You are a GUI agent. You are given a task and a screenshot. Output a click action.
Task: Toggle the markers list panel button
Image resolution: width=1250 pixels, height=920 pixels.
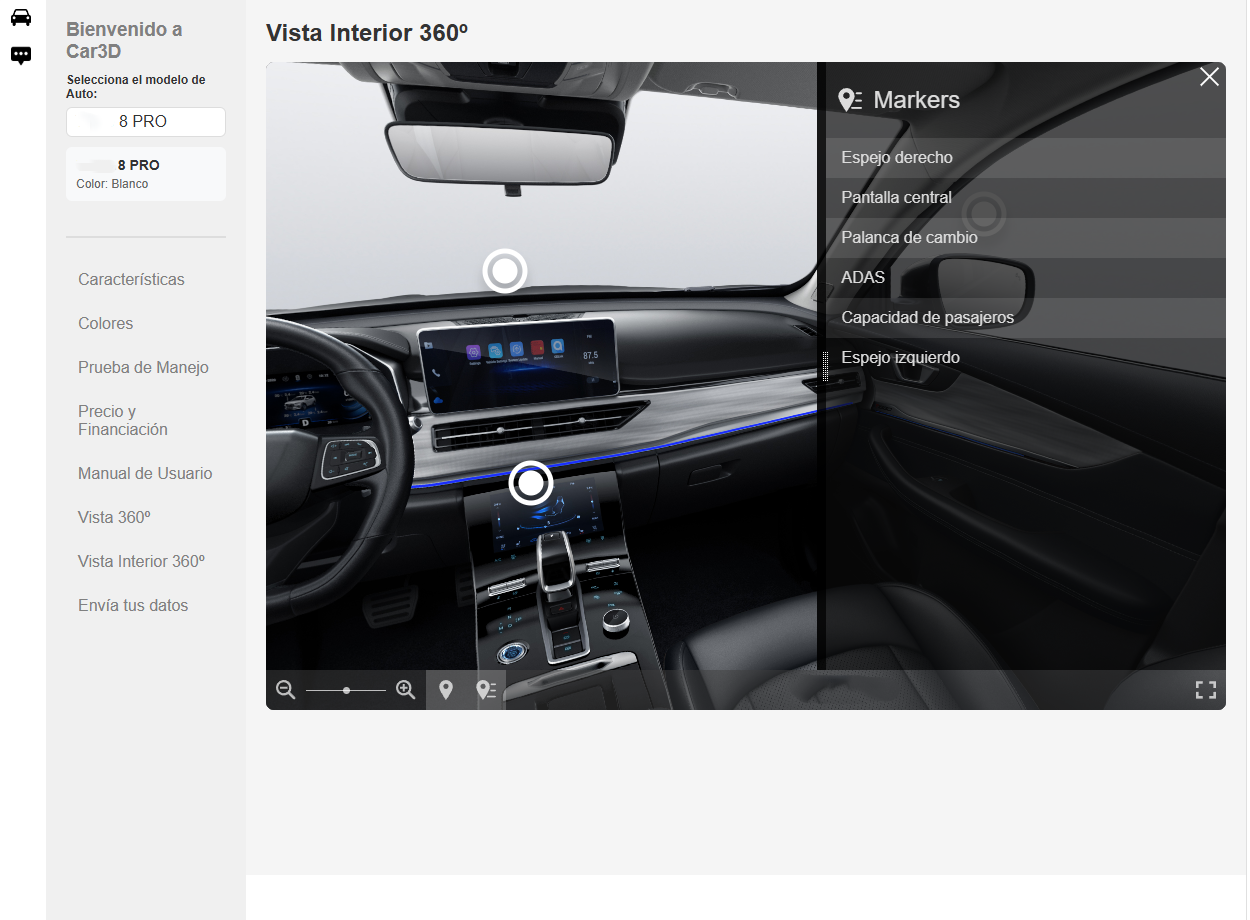[486, 690]
